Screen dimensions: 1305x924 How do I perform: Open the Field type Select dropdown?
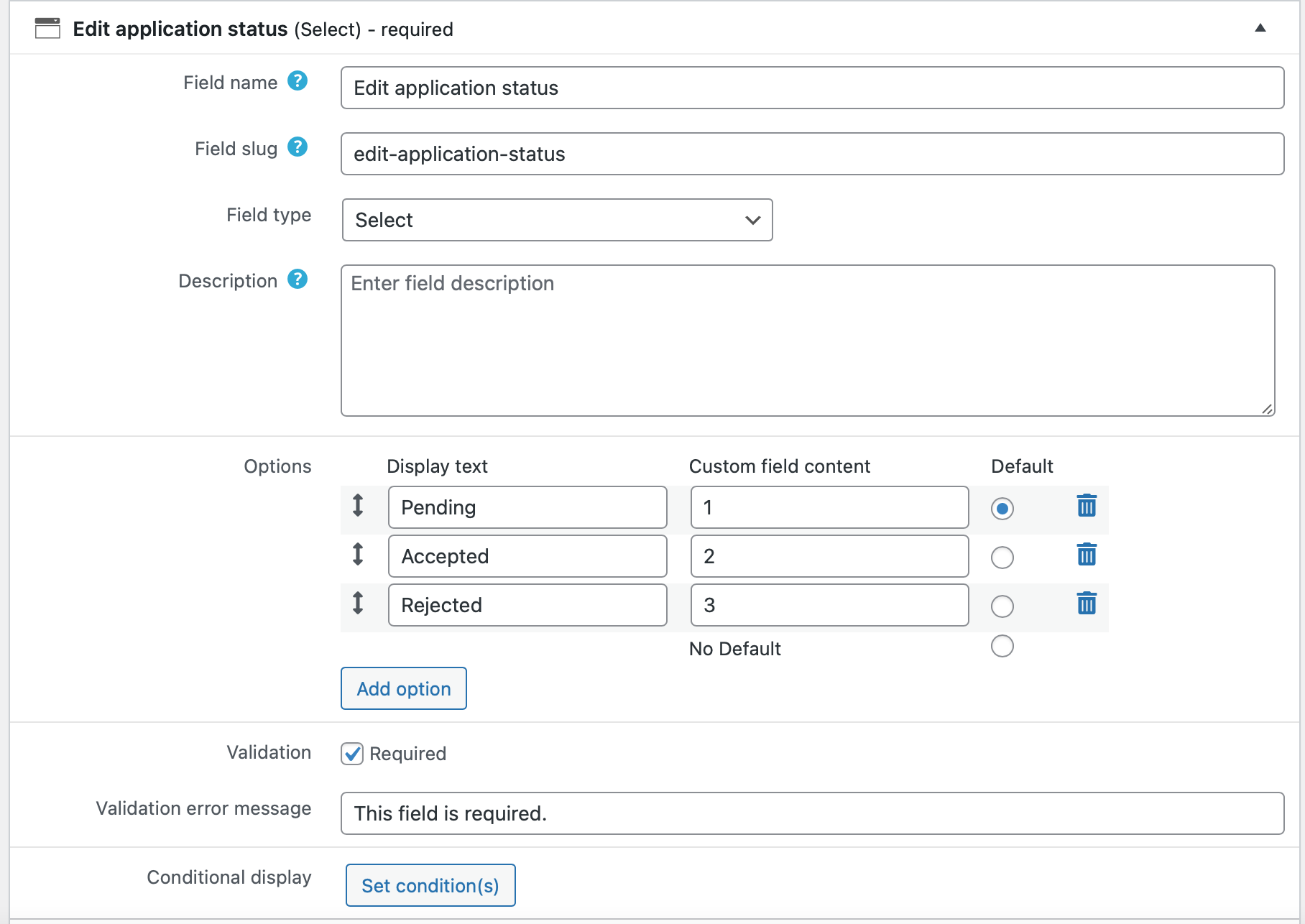[557, 220]
